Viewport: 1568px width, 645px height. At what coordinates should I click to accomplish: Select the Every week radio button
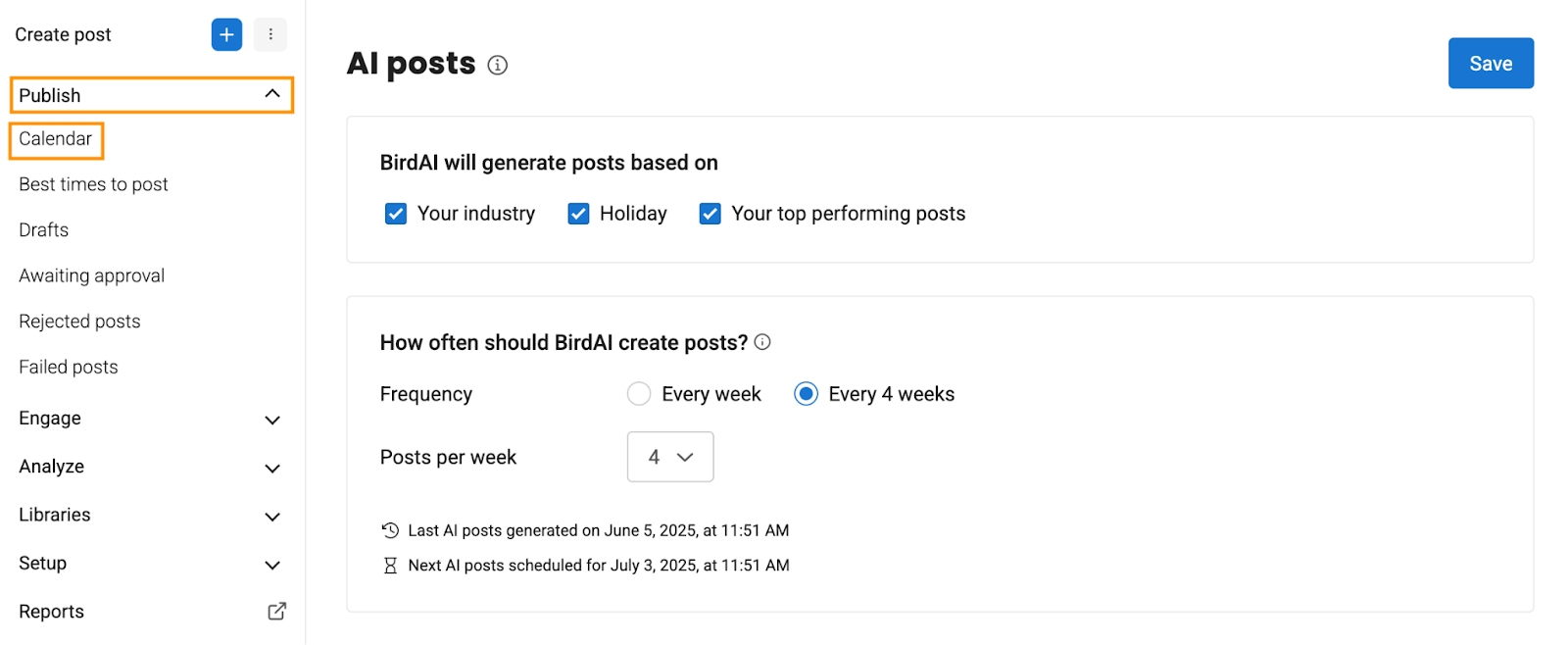coord(639,394)
